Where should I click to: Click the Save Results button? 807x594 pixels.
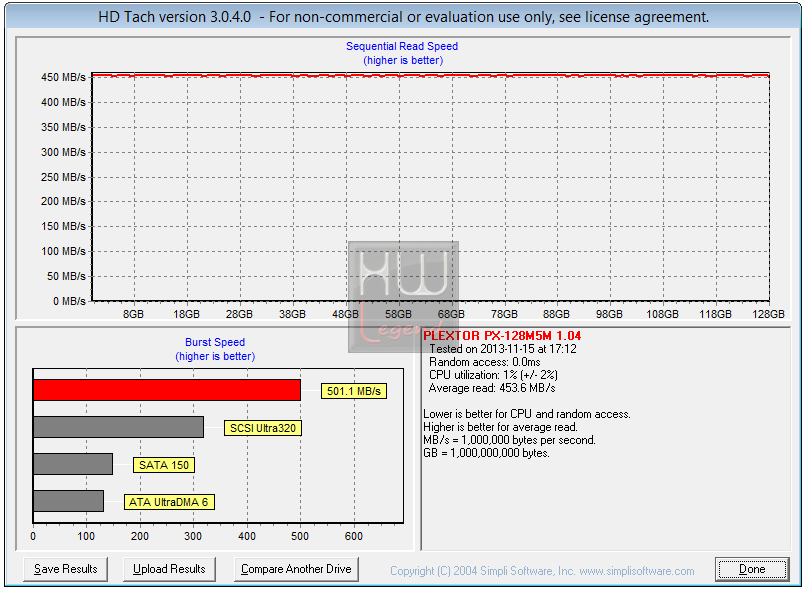65,569
